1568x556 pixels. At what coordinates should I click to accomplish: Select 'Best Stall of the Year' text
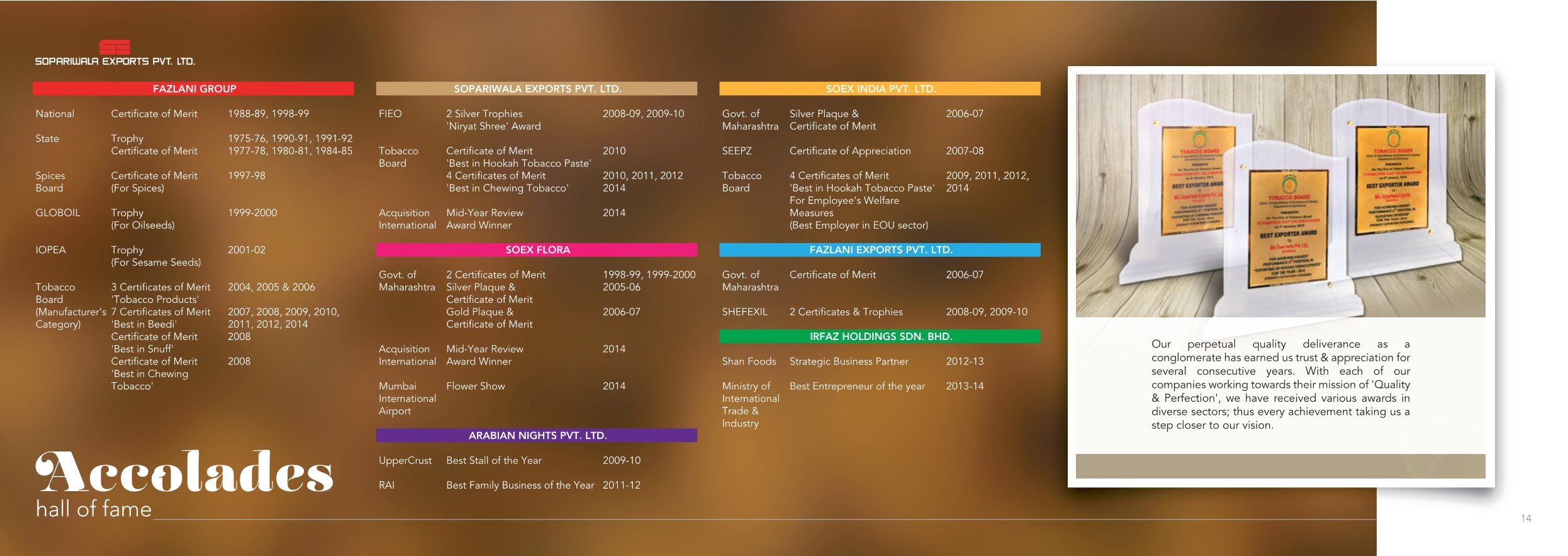494,460
